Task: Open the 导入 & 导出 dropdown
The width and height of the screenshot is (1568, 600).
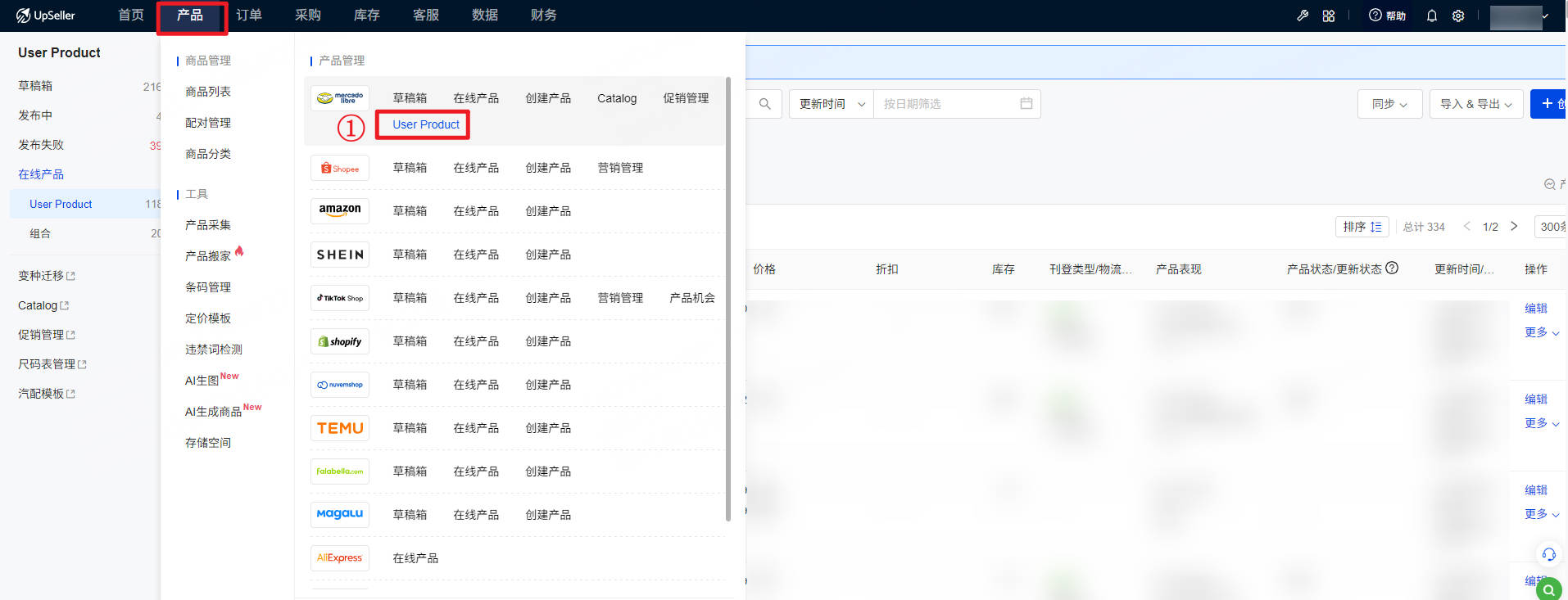Action: [1476, 104]
